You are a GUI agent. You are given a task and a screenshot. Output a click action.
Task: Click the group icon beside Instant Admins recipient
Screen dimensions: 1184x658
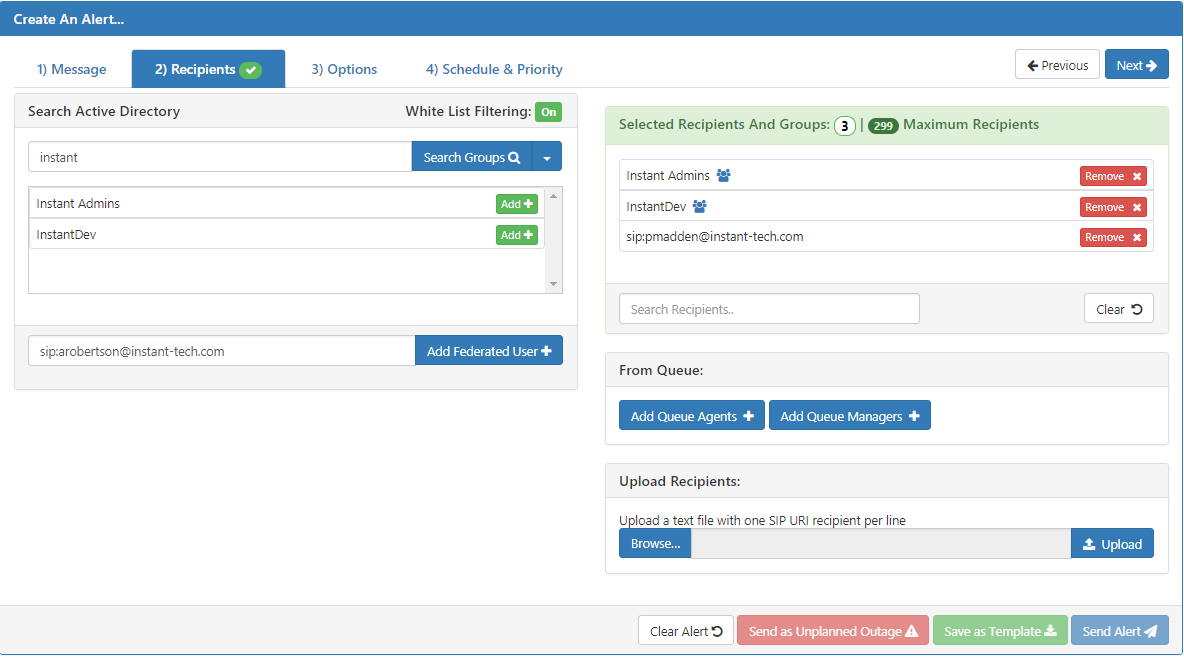(723, 175)
